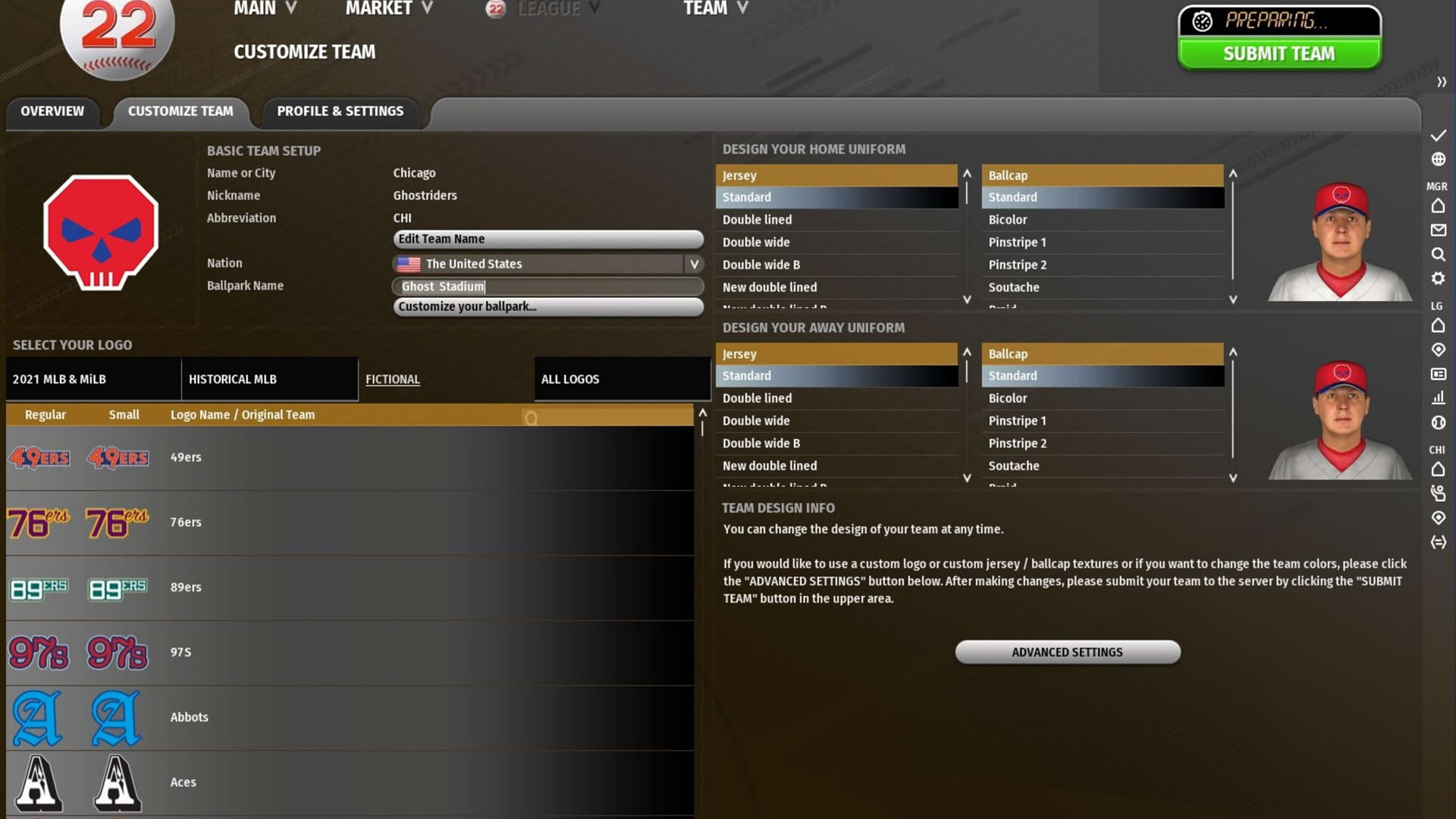This screenshot has width=1456, height=819.
Task: Open the TEAM dropdown menu
Action: 716,9
